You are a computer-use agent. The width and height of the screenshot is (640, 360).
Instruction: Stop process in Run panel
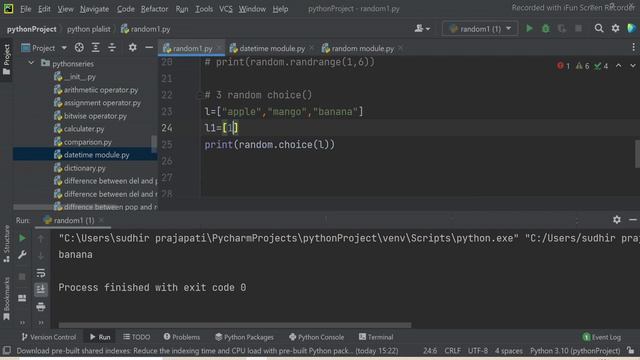click(x=22, y=277)
